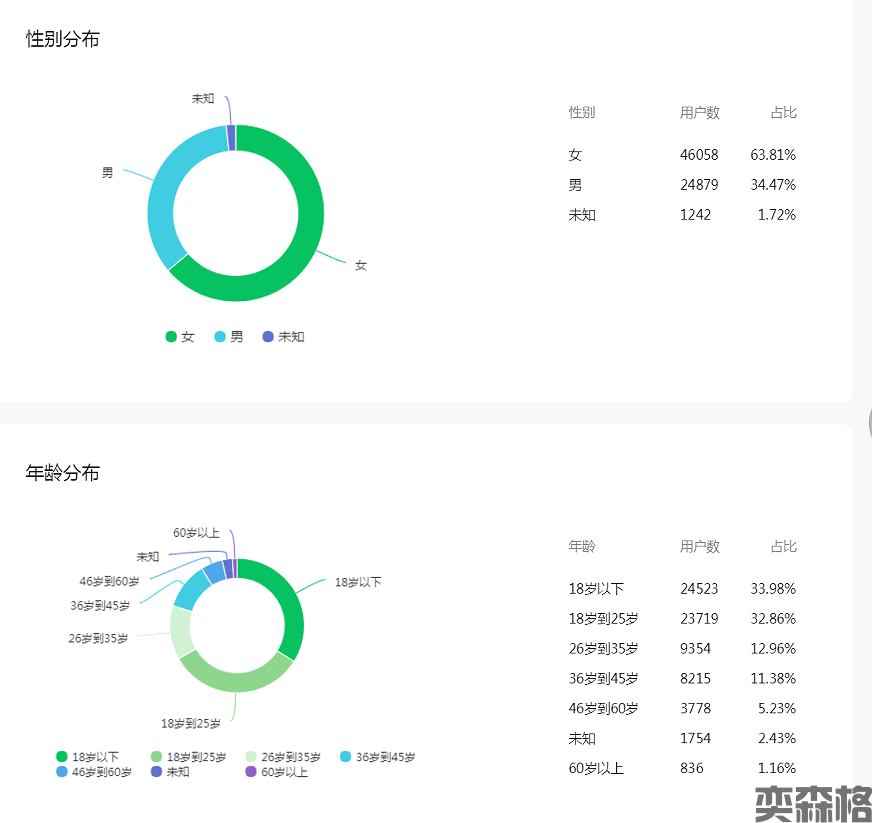Toggle 36岁到45岁 legend entry in age chart
Screen dimensions: 872x823
(x=378, y=757)
